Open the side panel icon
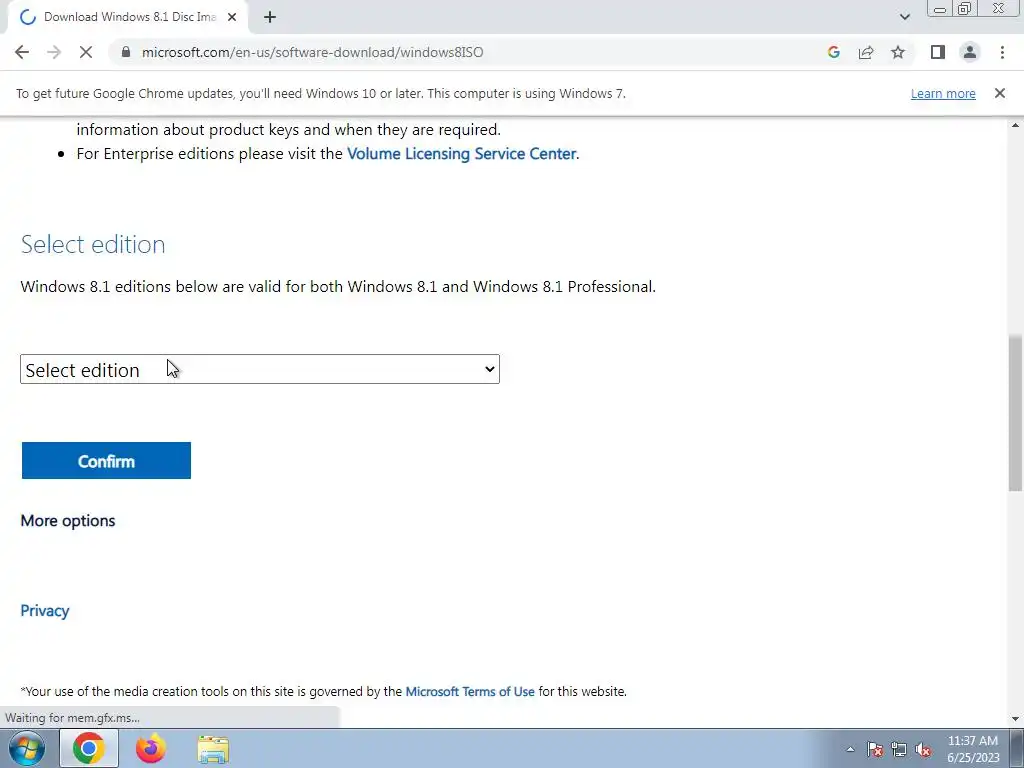This screenshot has height=768, width=1024. pos(938,52)
